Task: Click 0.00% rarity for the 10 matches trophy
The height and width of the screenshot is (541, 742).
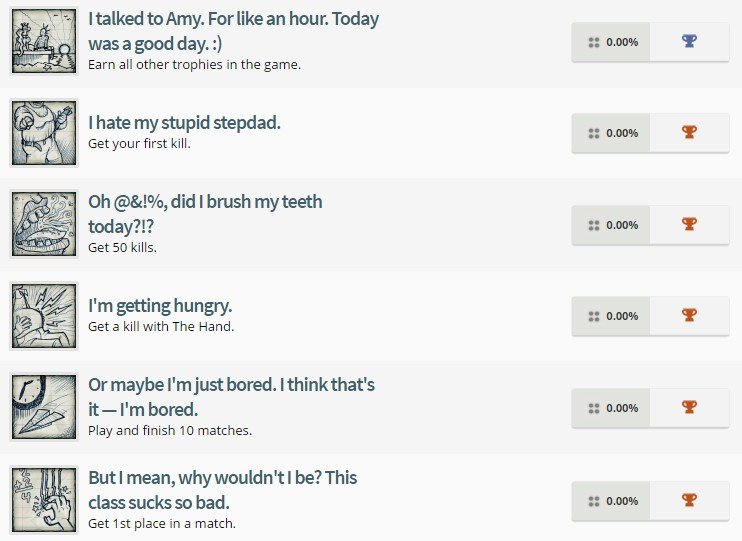Action: pyautogui.click(x=611, y=408)
